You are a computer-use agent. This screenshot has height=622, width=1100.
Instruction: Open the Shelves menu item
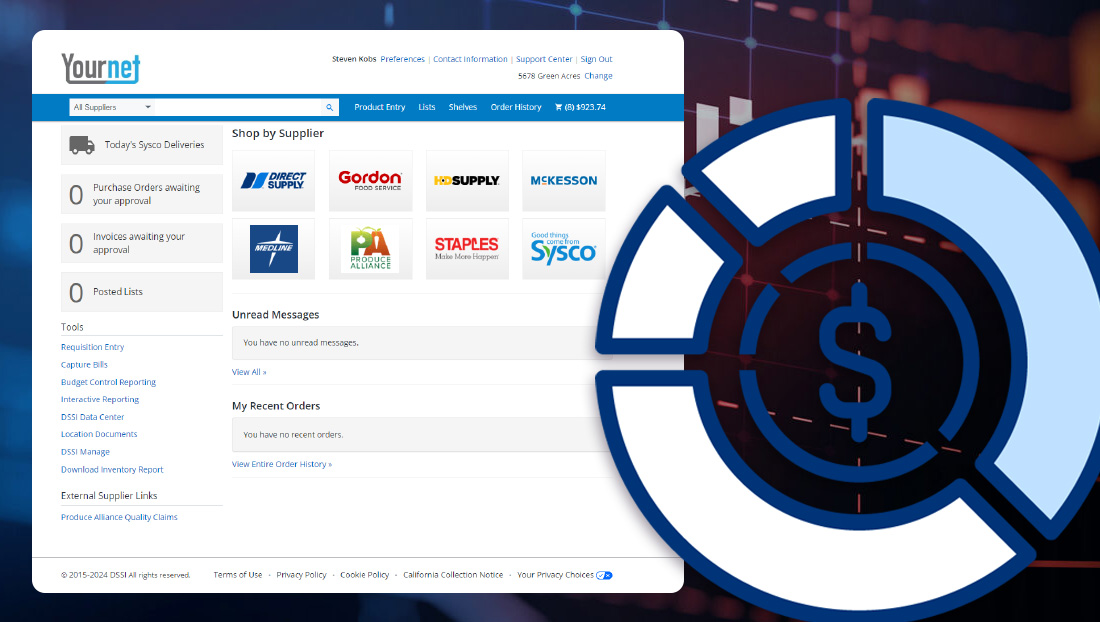(x=463, y=107)
